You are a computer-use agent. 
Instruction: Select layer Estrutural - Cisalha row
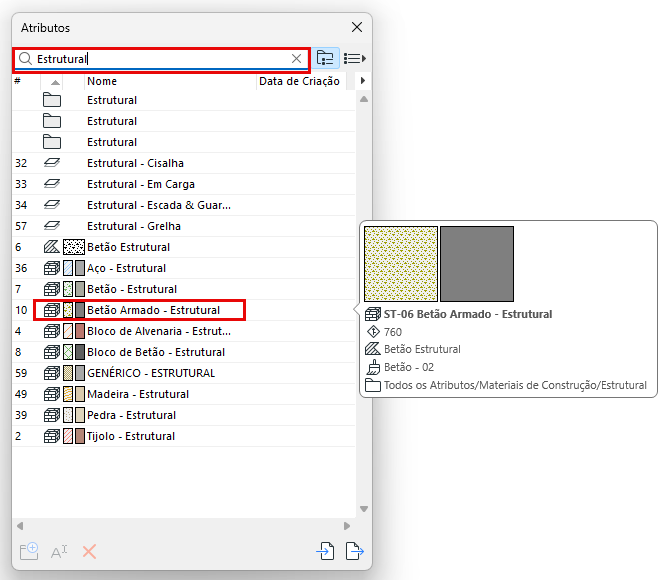pos(183,163)
